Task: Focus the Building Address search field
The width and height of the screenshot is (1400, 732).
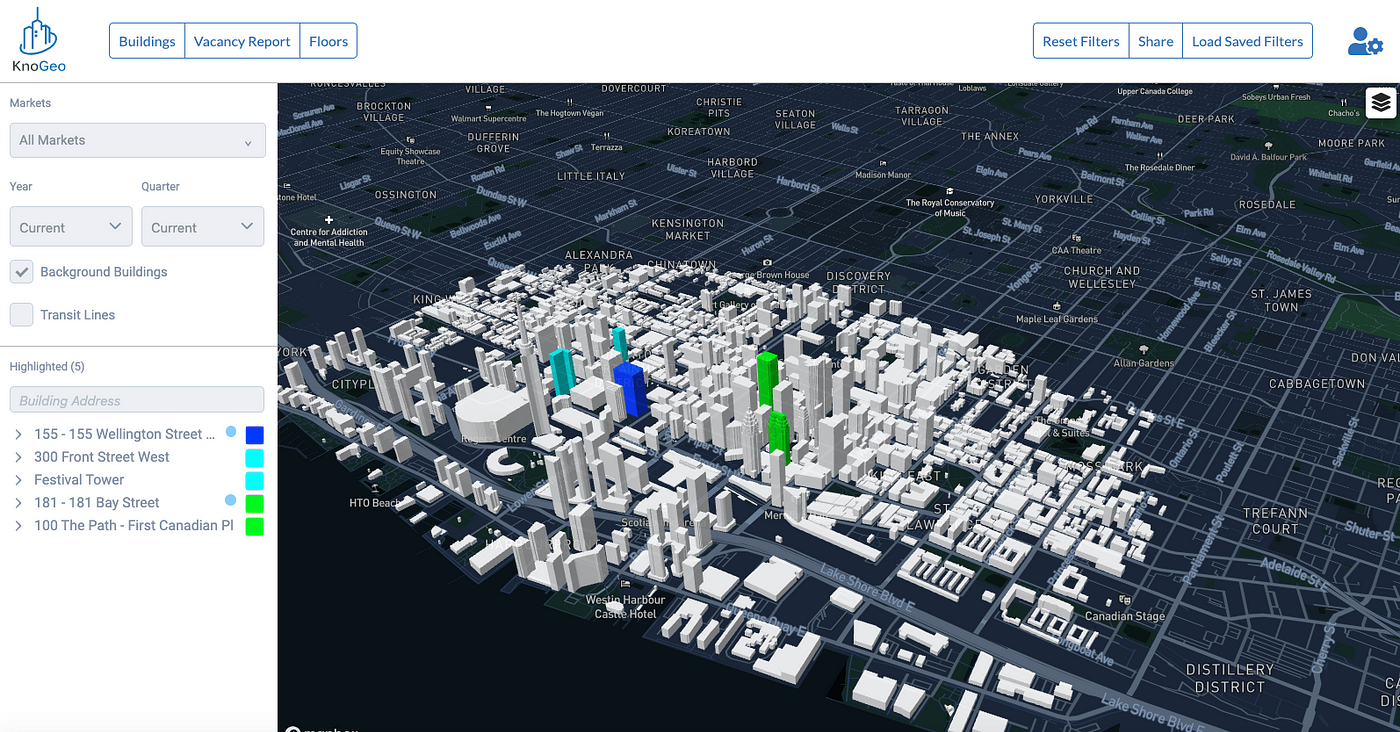Action: [x=138, y=400]
